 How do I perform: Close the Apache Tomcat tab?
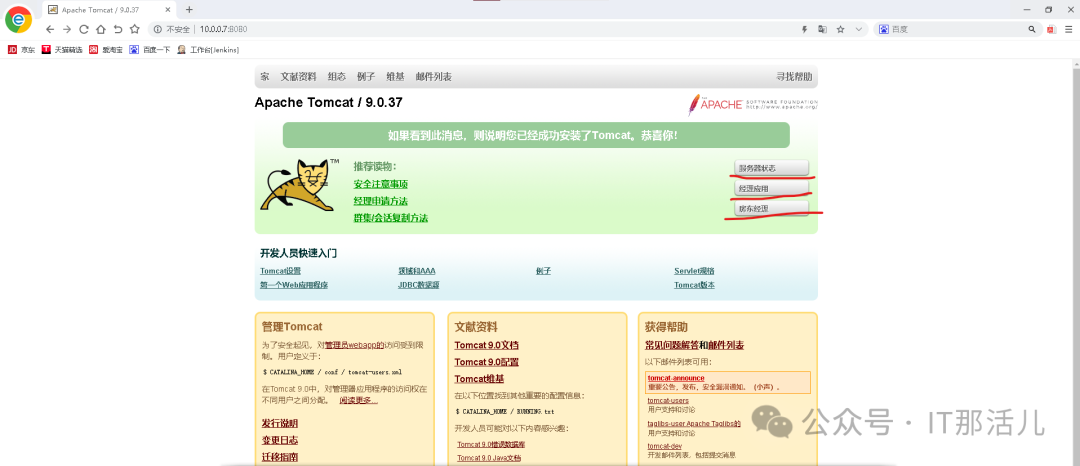(x=165, y=10)
